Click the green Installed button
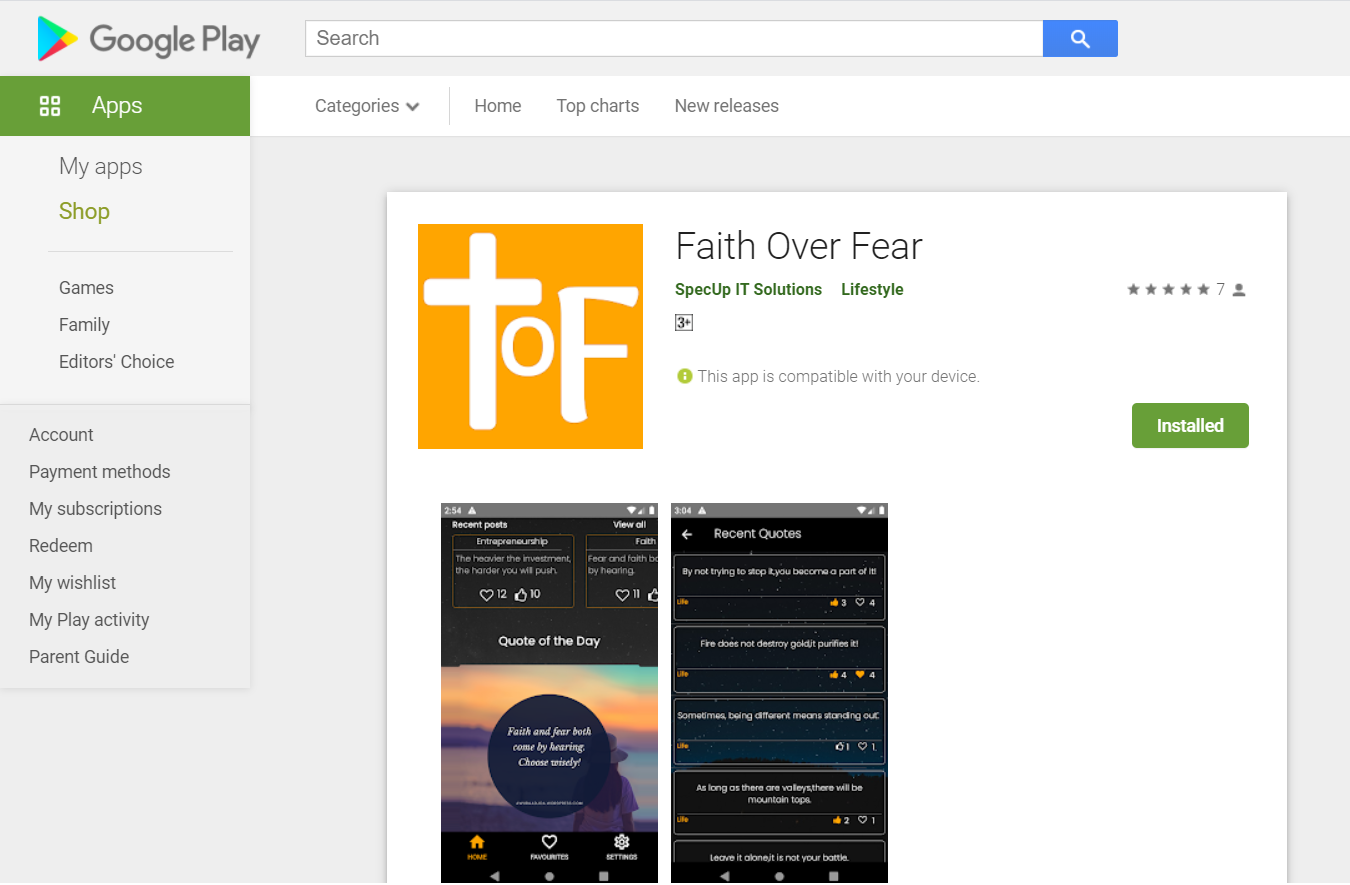 [x=1190, y=426]
